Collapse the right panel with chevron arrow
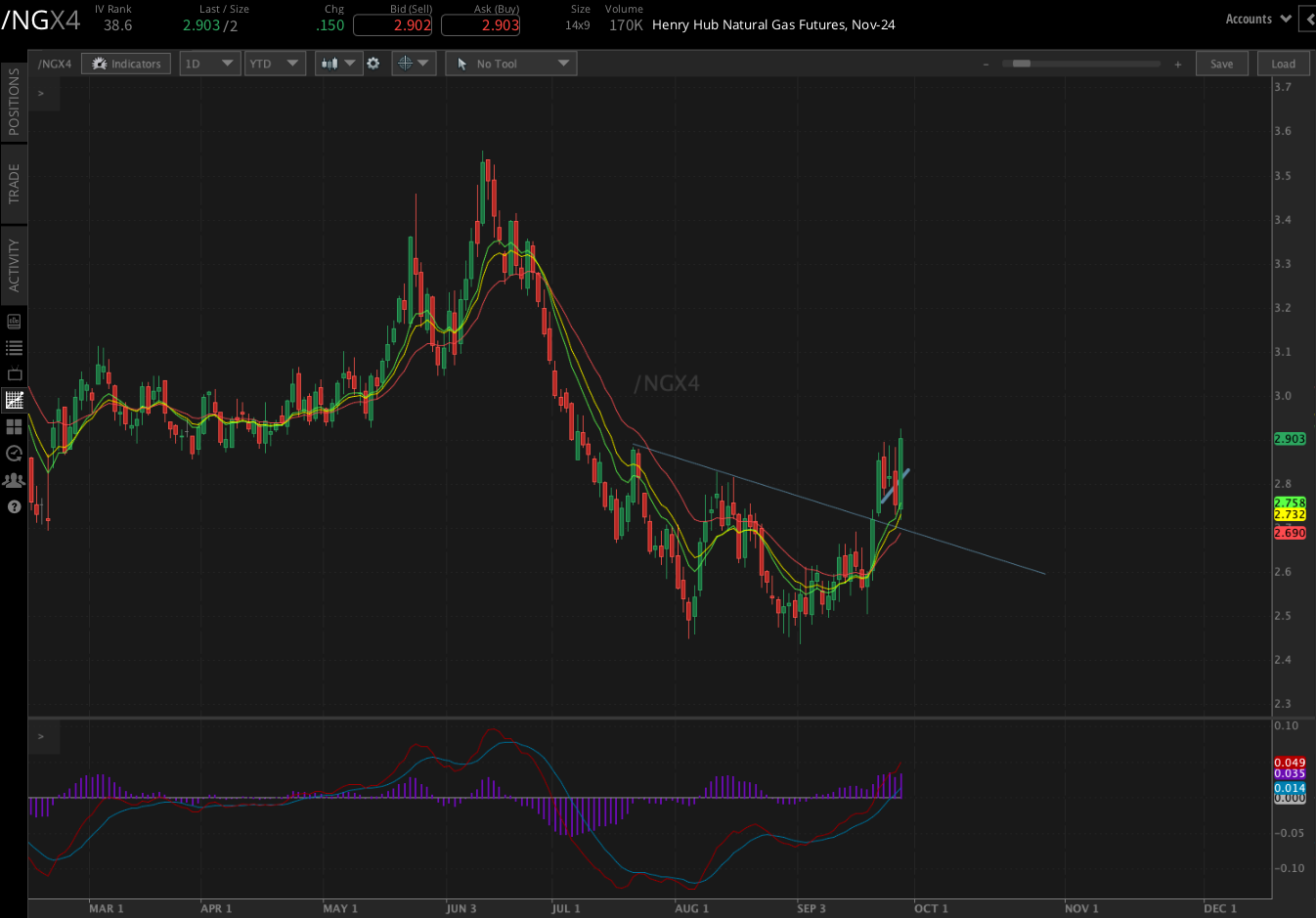The height and width of the screenshot is (918, 1316). click(1307, 19)
